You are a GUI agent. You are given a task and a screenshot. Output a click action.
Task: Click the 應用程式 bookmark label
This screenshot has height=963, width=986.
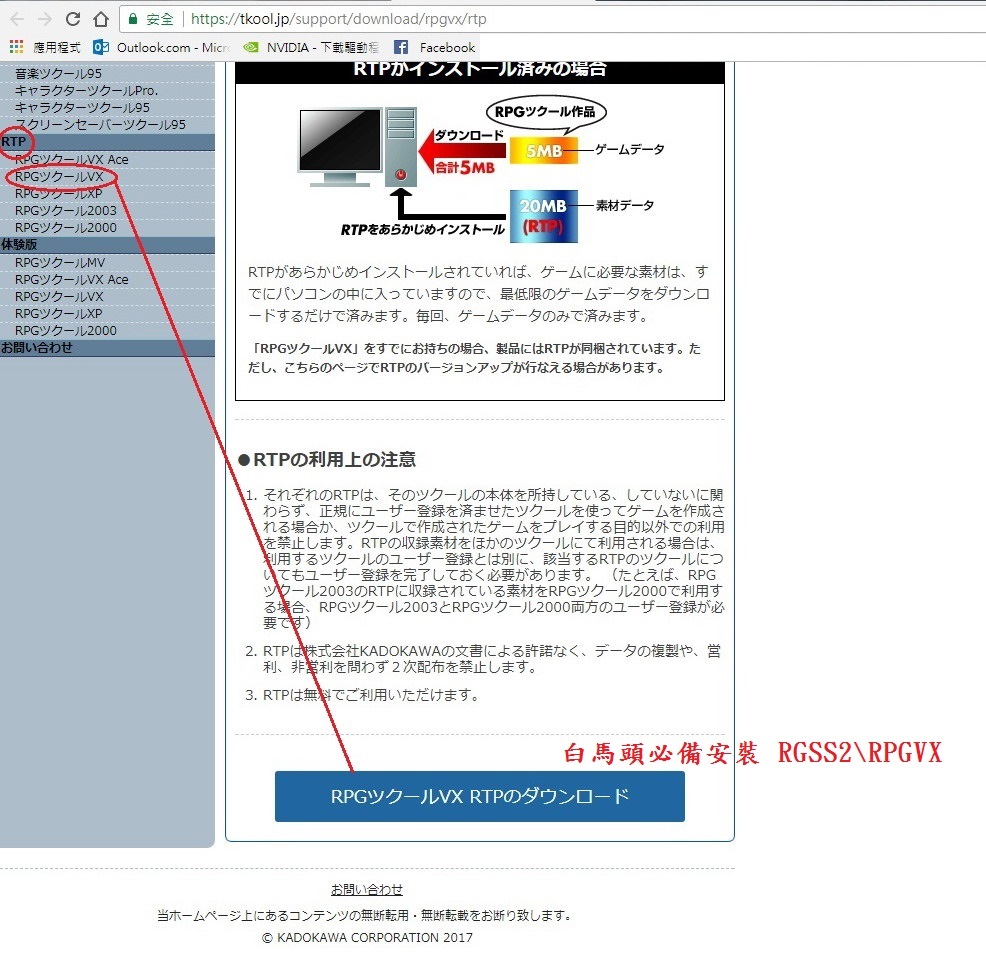point(57,48)
